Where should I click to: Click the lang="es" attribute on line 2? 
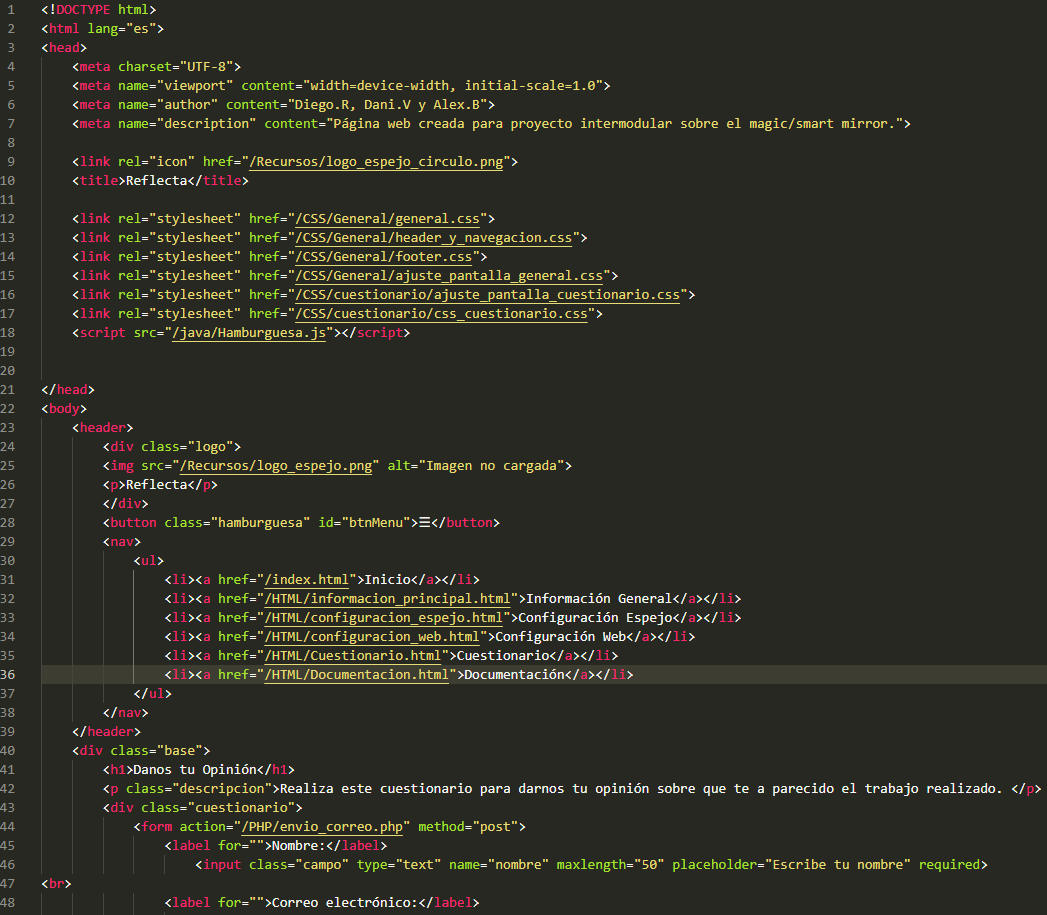(122, 29)
